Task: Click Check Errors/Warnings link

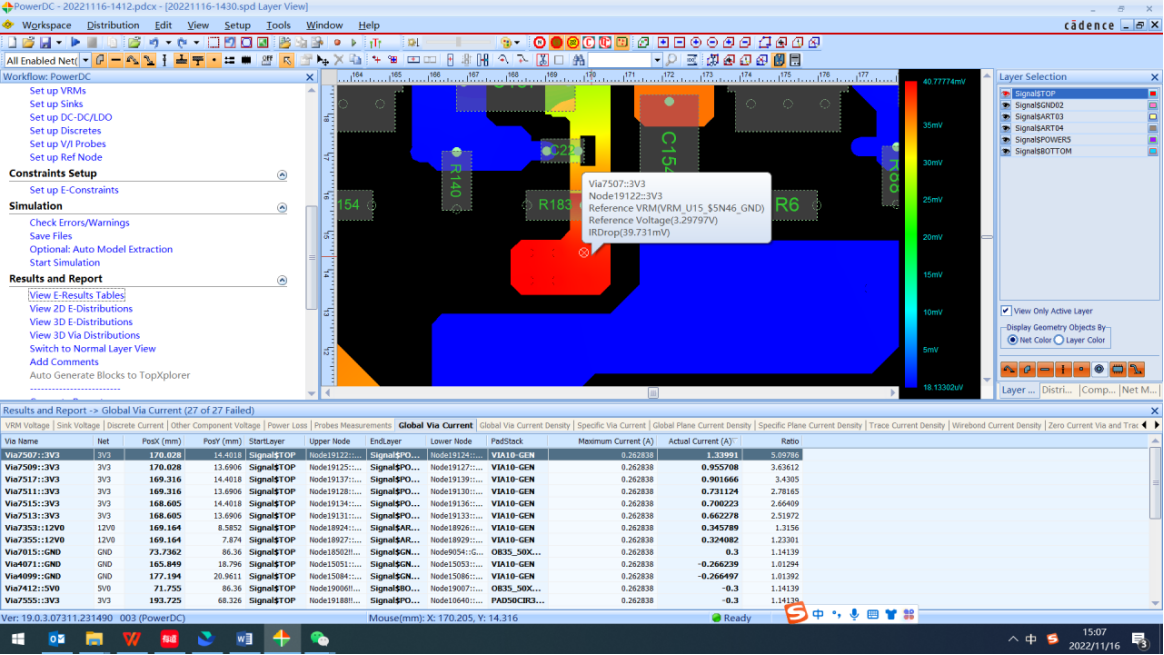Action: (79, 223)
